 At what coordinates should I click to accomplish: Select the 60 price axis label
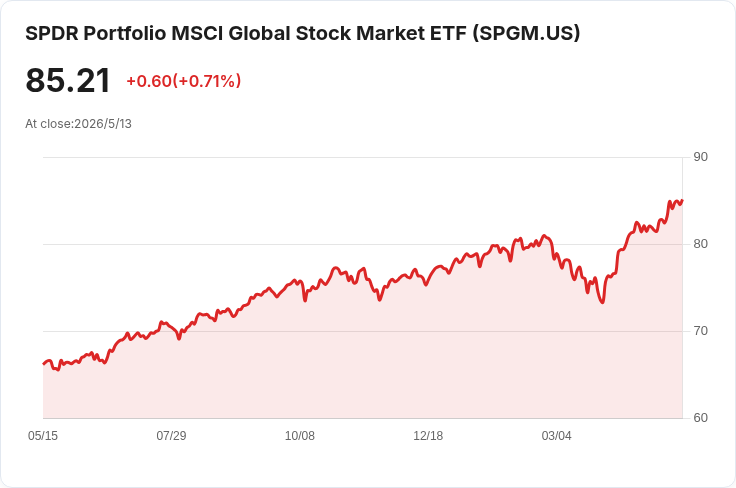pos(700,418)
